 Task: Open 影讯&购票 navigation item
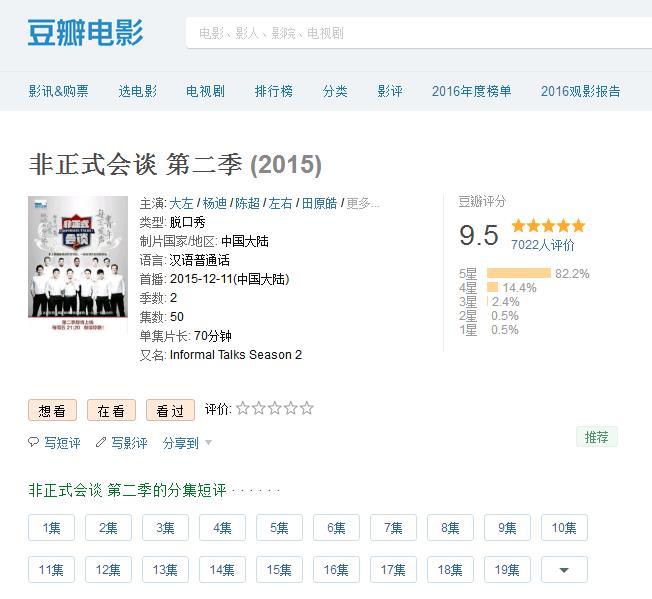pyautogui.click(x=59, y=91)
